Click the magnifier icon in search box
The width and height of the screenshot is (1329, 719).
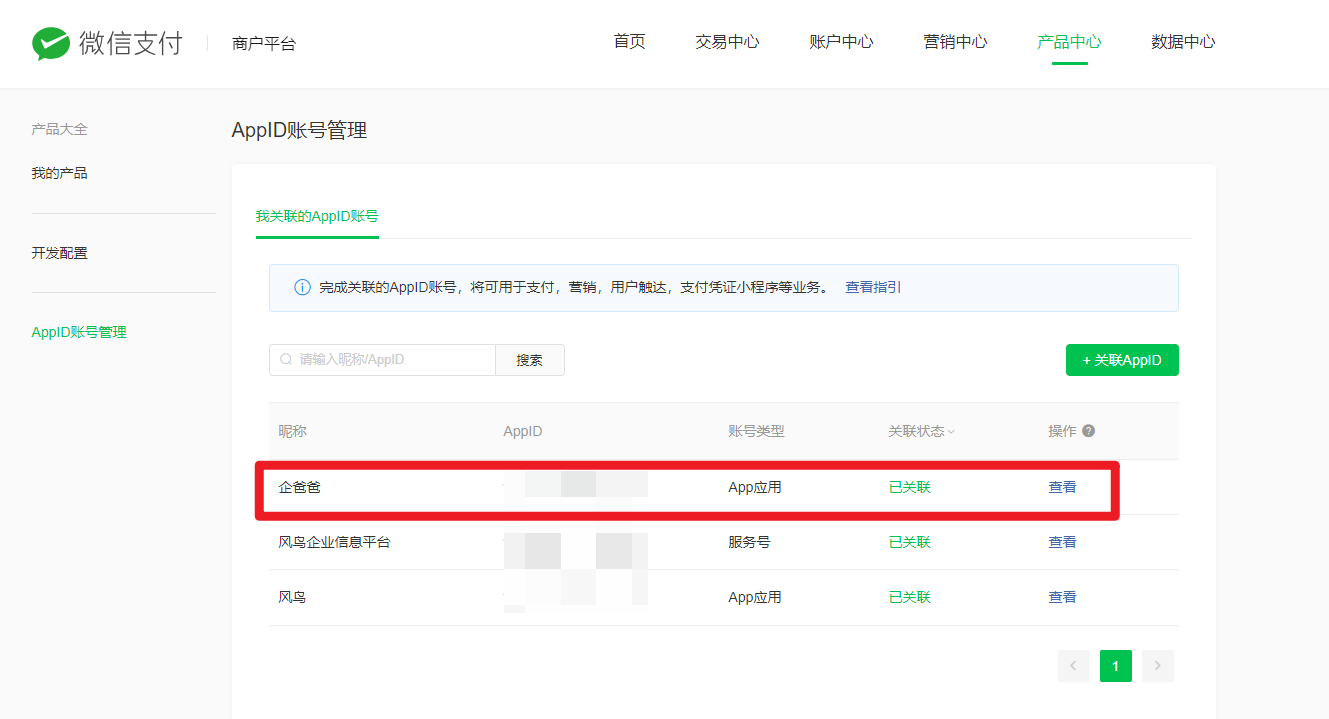286,360
